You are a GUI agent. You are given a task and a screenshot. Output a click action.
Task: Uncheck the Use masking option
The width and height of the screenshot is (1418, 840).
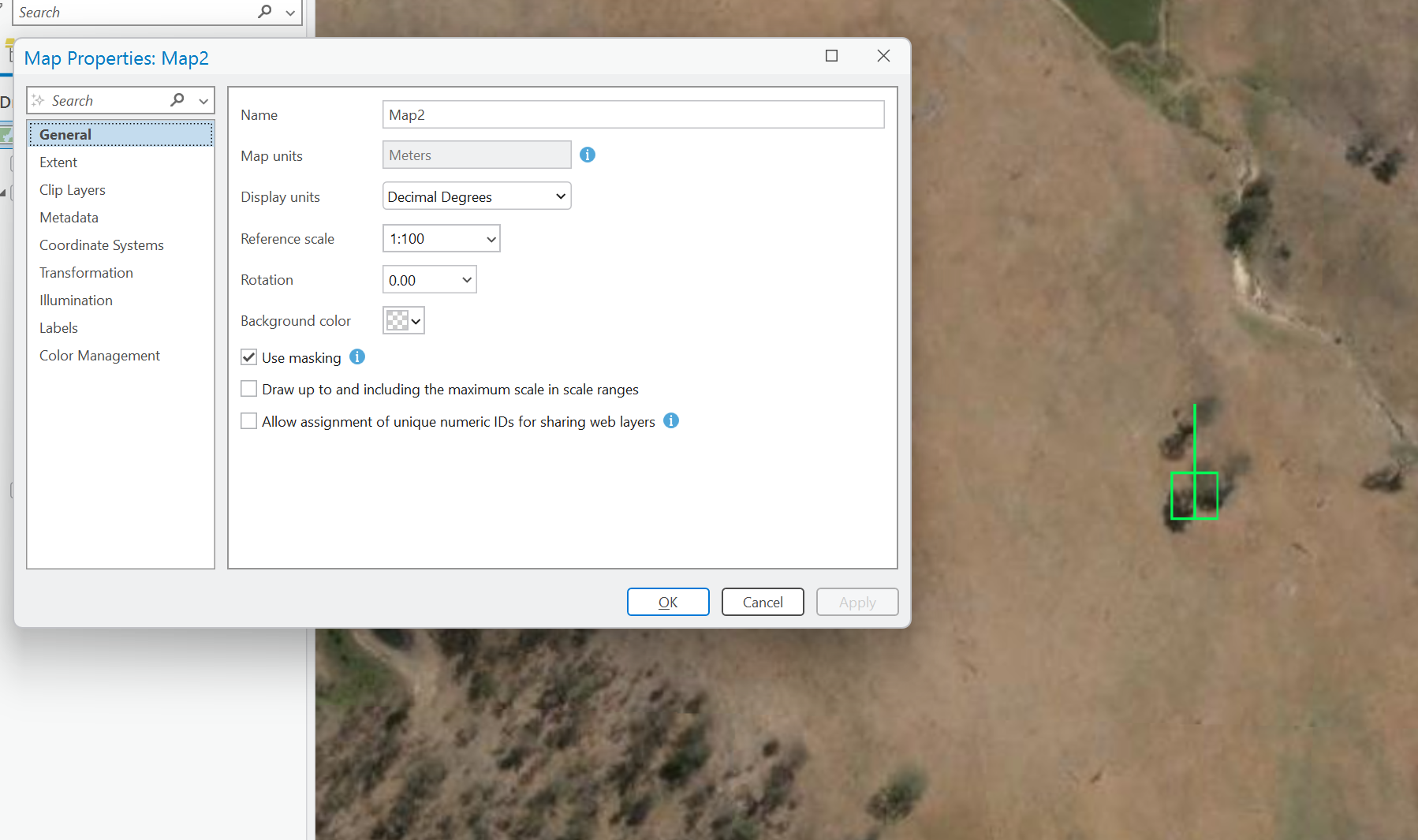click(x=248, y=357)
